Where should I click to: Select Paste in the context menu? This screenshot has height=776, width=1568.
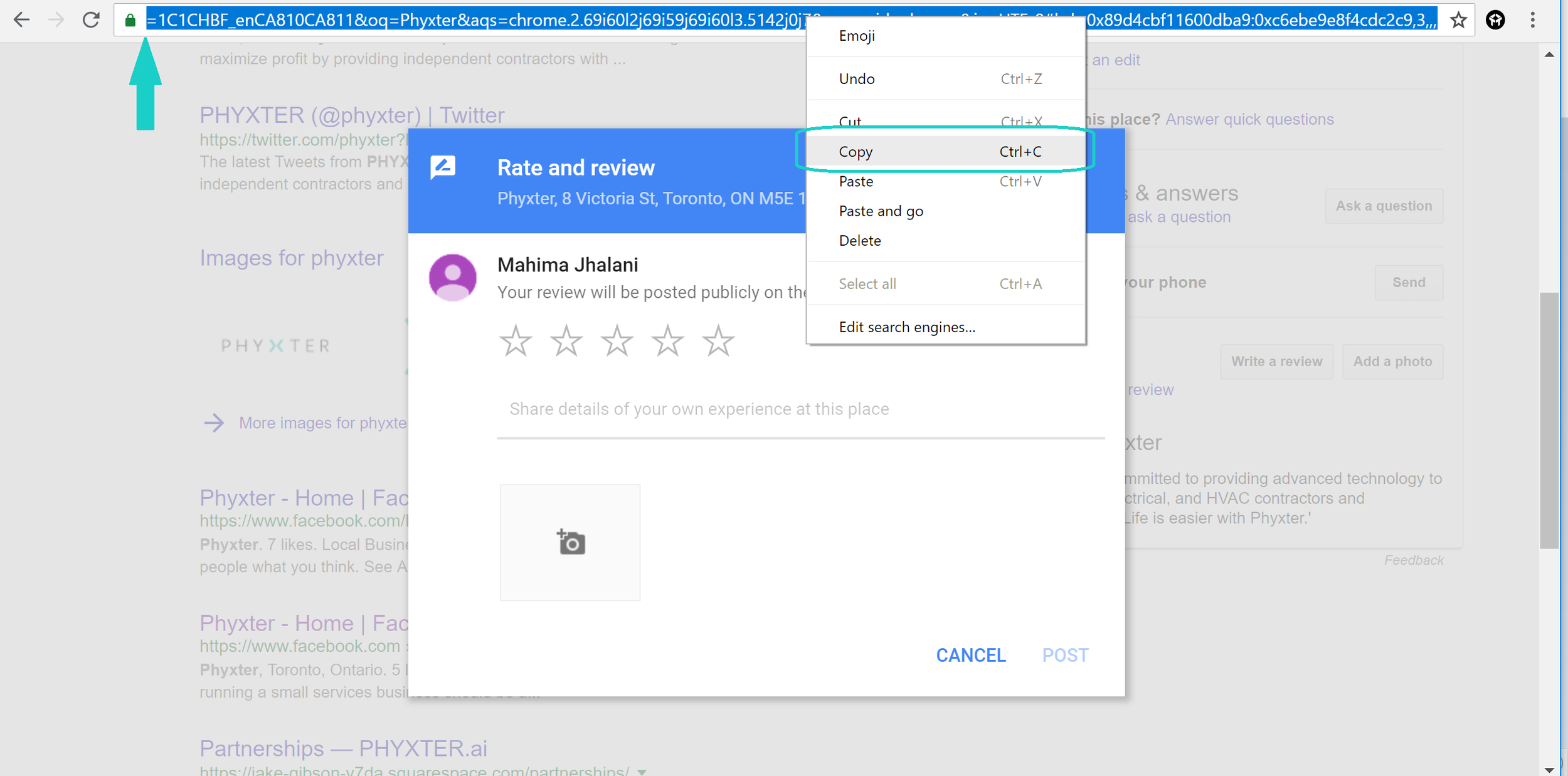click(x=946, y=181)
